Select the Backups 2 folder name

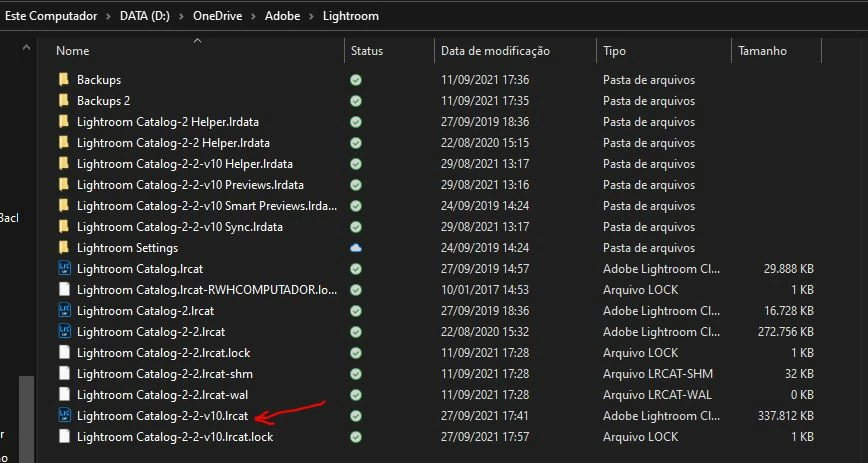[104, 101]
